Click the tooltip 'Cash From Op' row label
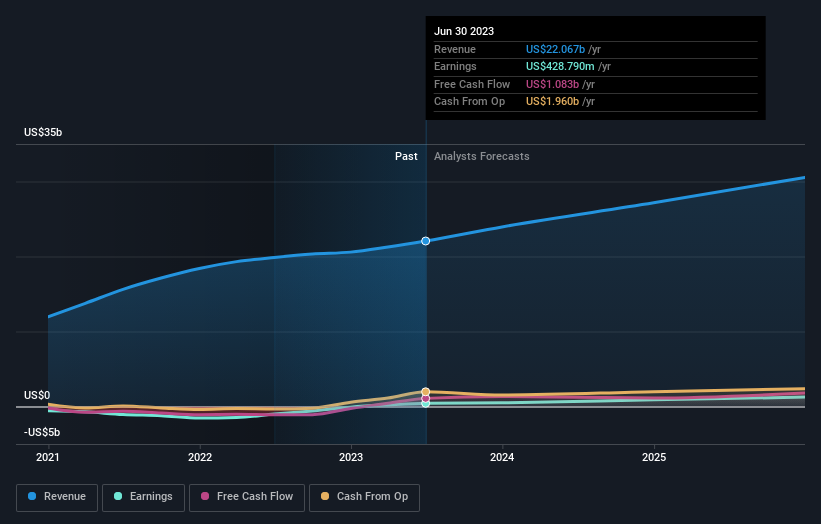The height and width of the screenshot is (524, 821). [x=469, y=102]
